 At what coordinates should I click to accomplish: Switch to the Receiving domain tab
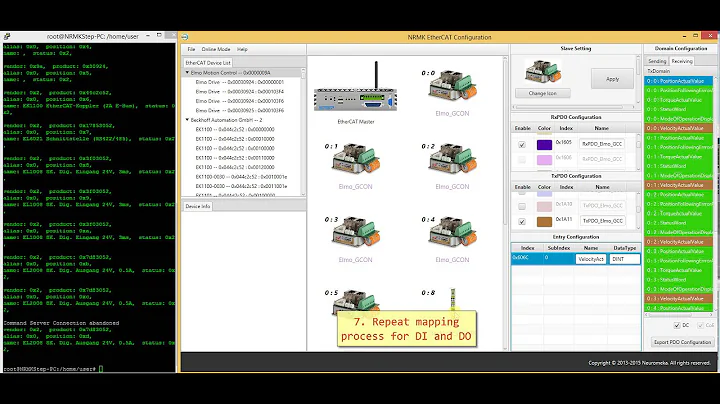(x=682, y=61)
